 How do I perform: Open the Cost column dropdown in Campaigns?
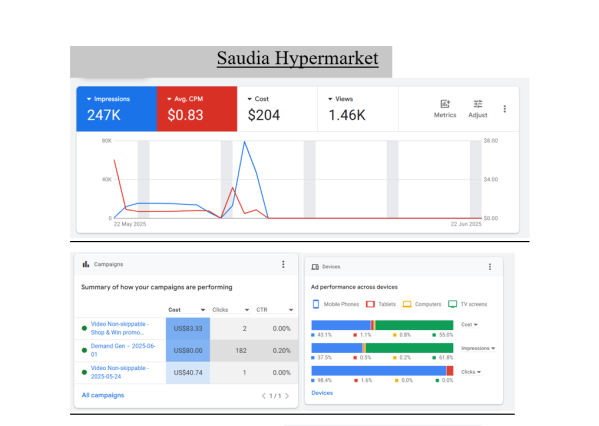(187, 310)
